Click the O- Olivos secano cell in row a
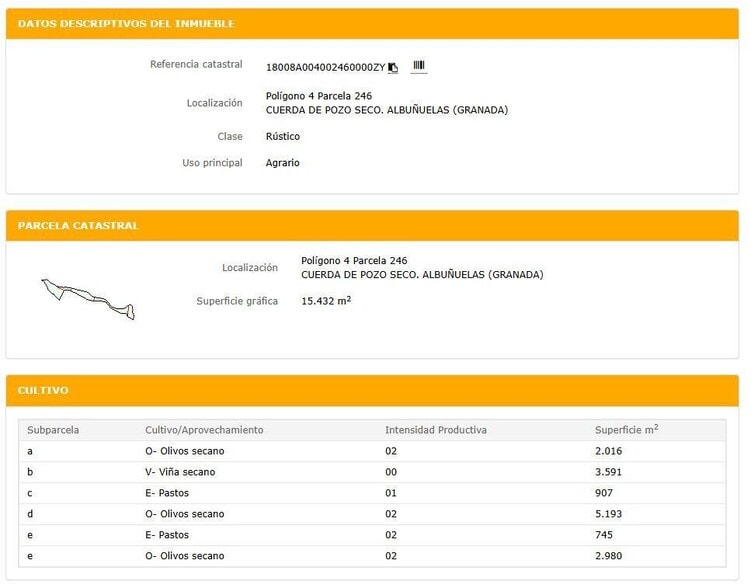 184,451
